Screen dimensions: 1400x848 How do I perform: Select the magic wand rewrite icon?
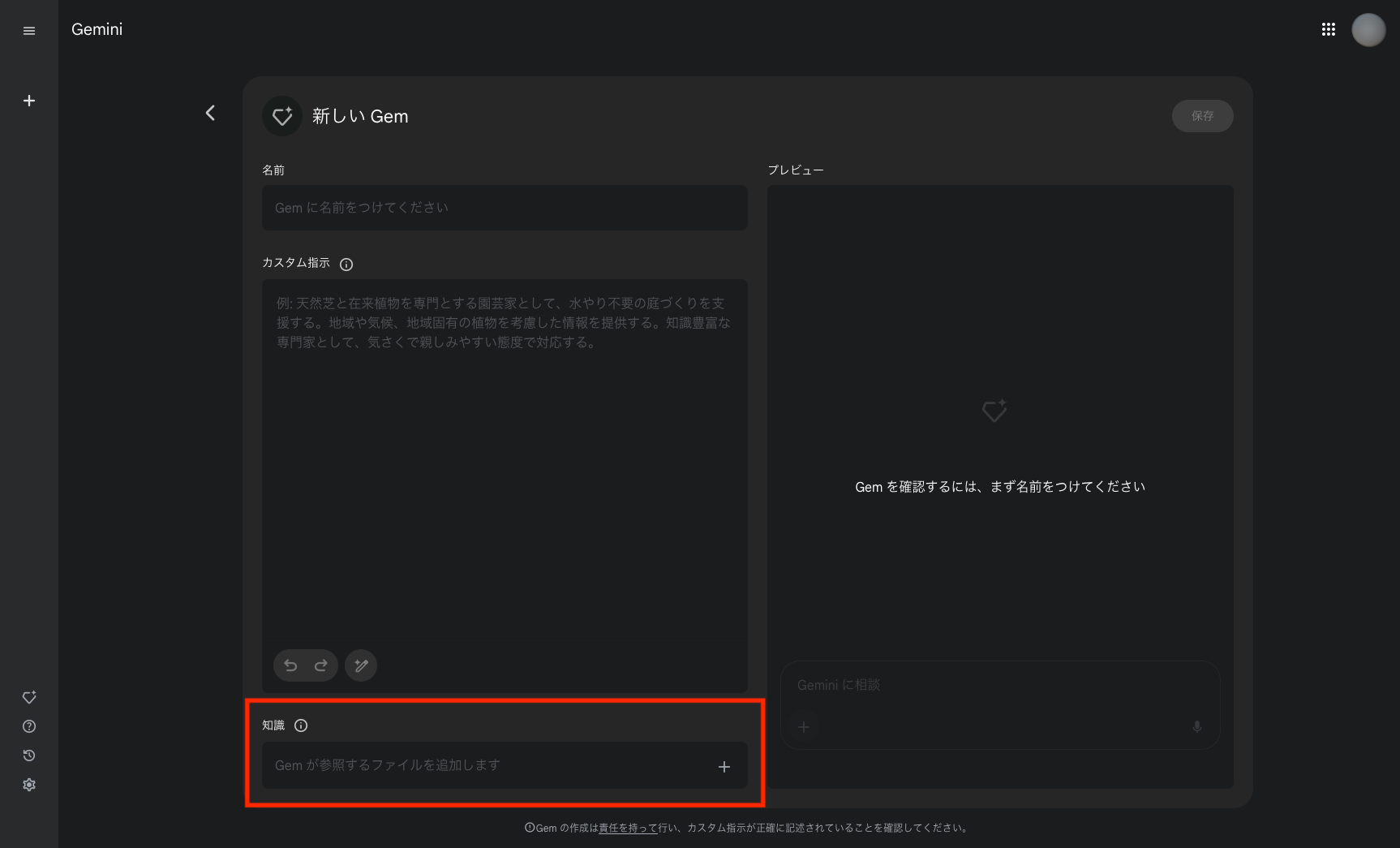360,665
